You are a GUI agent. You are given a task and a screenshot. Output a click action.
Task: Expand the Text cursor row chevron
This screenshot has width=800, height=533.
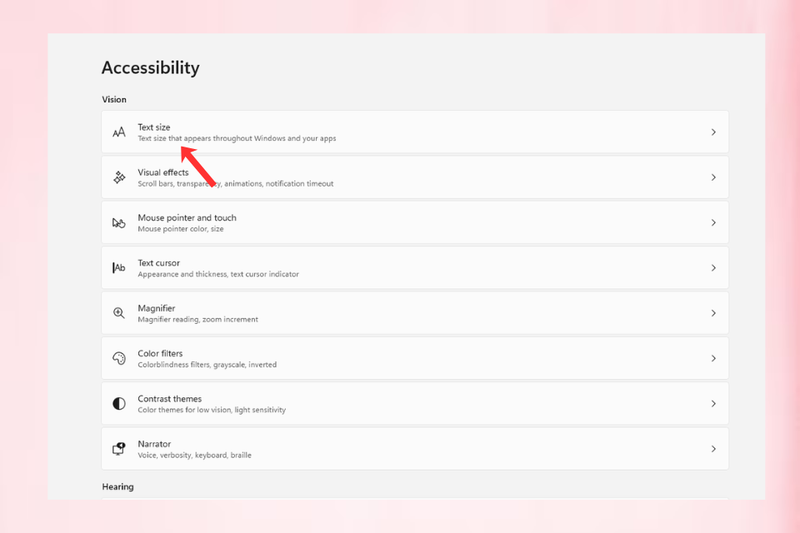713,268
